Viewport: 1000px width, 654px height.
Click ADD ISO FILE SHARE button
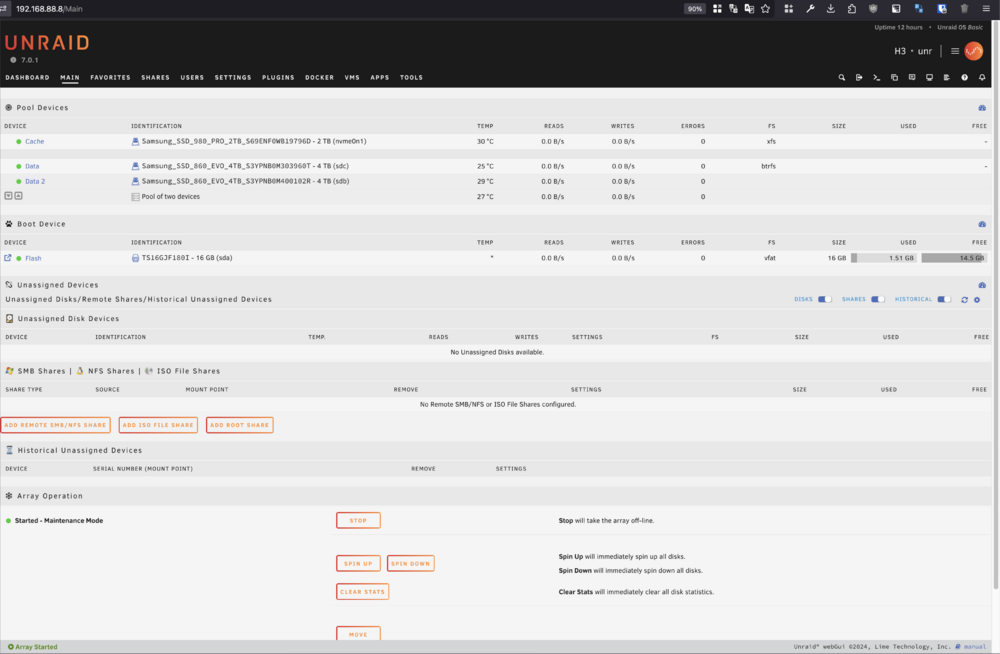[158, 425]
